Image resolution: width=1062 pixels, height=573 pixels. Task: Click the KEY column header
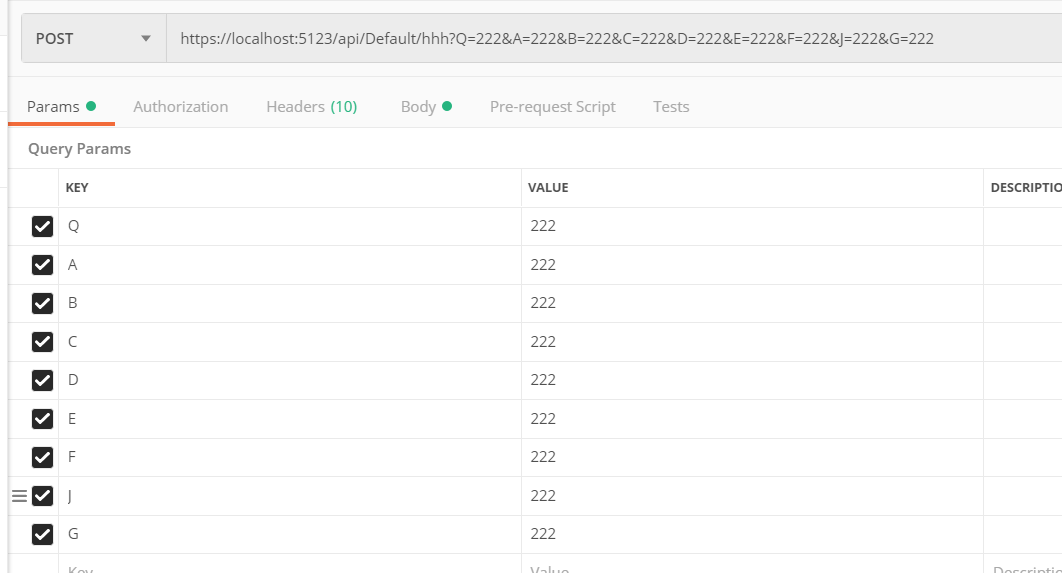(77, 188)
